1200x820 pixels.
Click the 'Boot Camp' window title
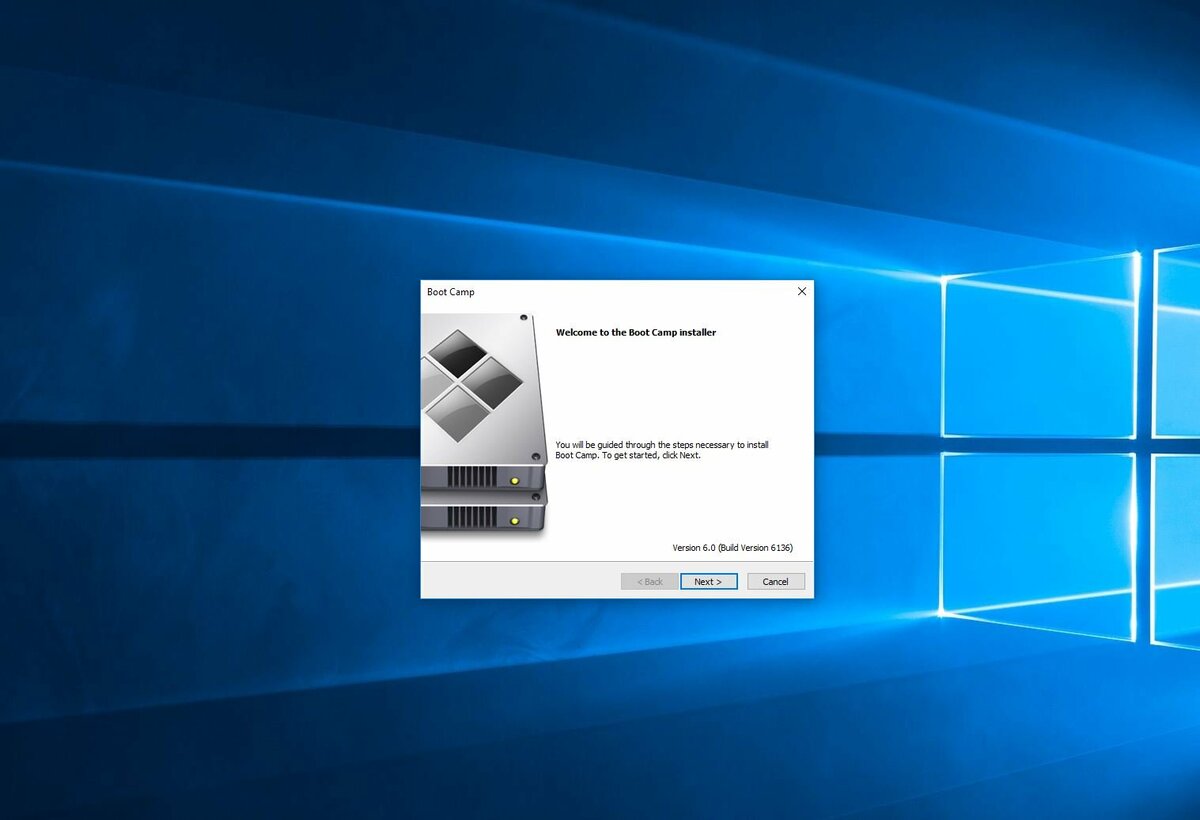[451, 292]
